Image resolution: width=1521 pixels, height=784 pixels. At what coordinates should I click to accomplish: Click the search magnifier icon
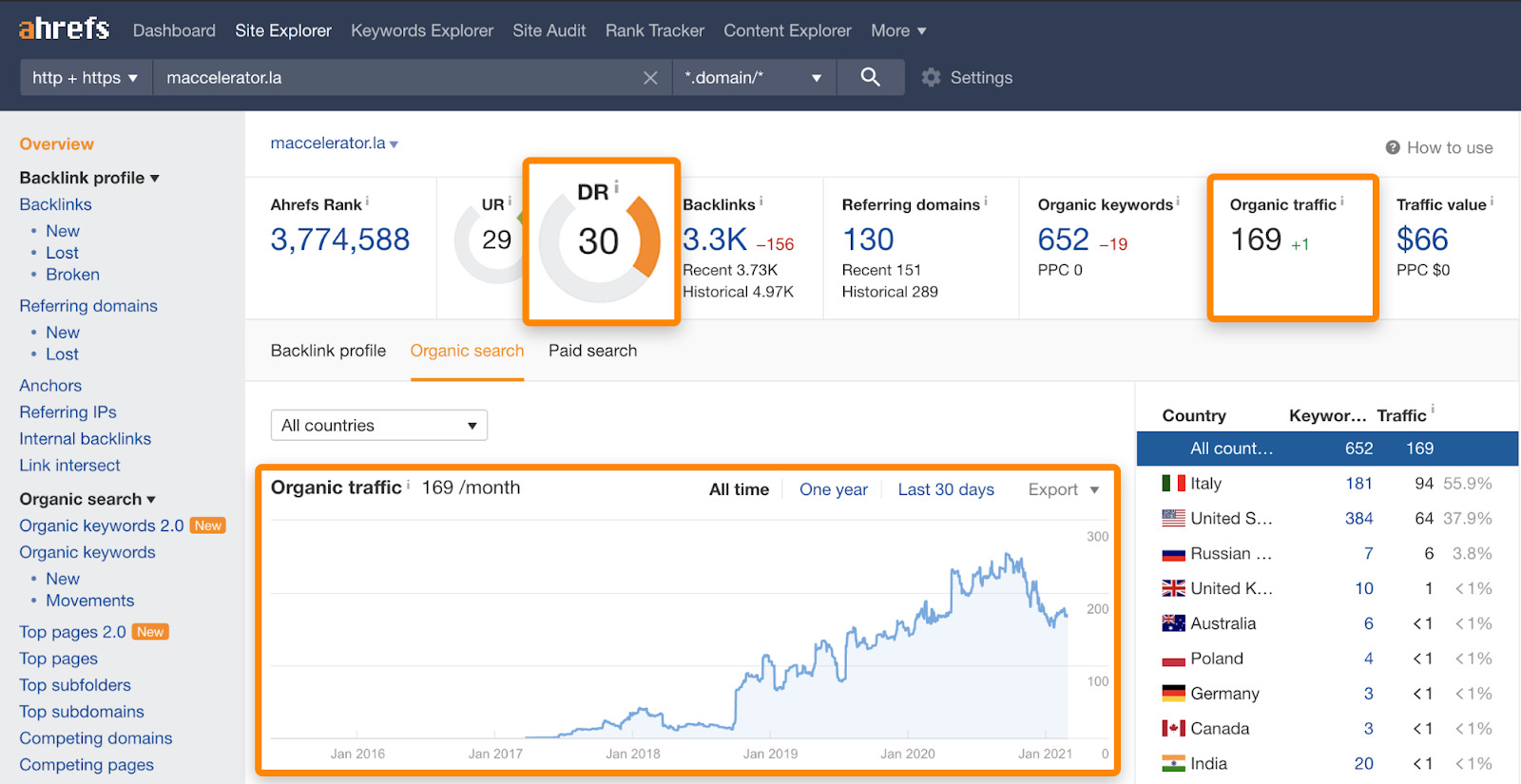coord(870,77)
